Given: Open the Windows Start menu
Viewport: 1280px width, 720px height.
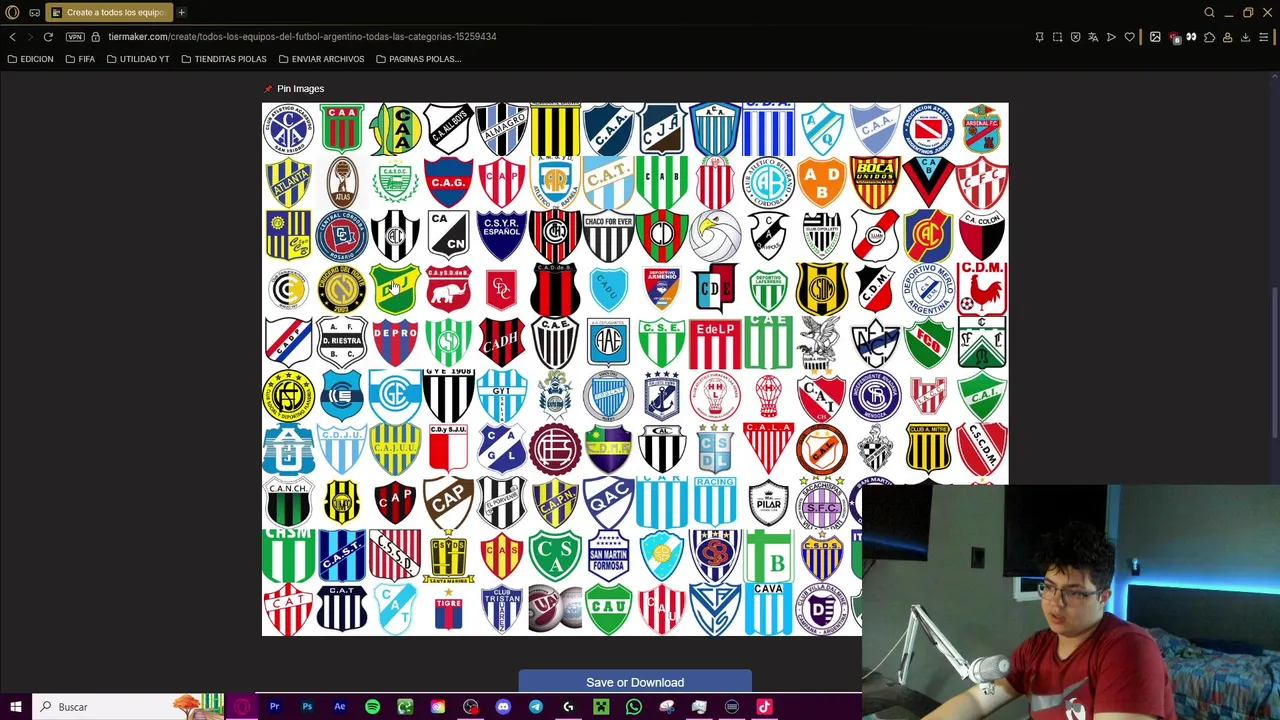Looking at the screenshot, I should [x=16, y=707].
